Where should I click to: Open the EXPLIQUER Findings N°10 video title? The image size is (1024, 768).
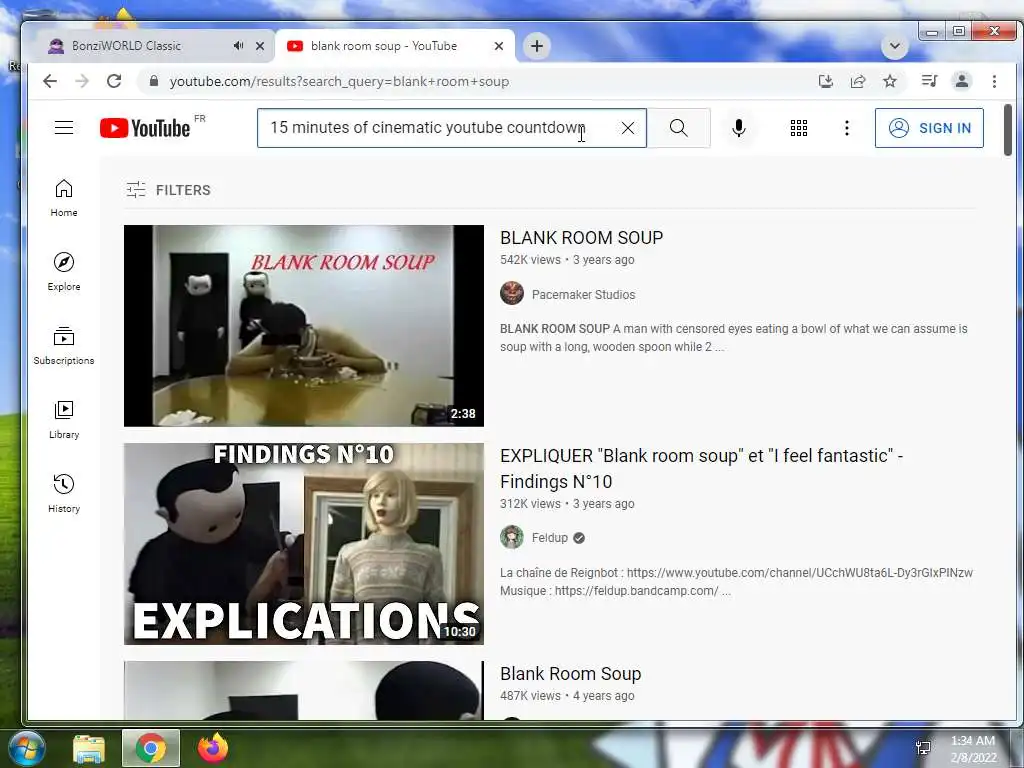coord(701,468)
